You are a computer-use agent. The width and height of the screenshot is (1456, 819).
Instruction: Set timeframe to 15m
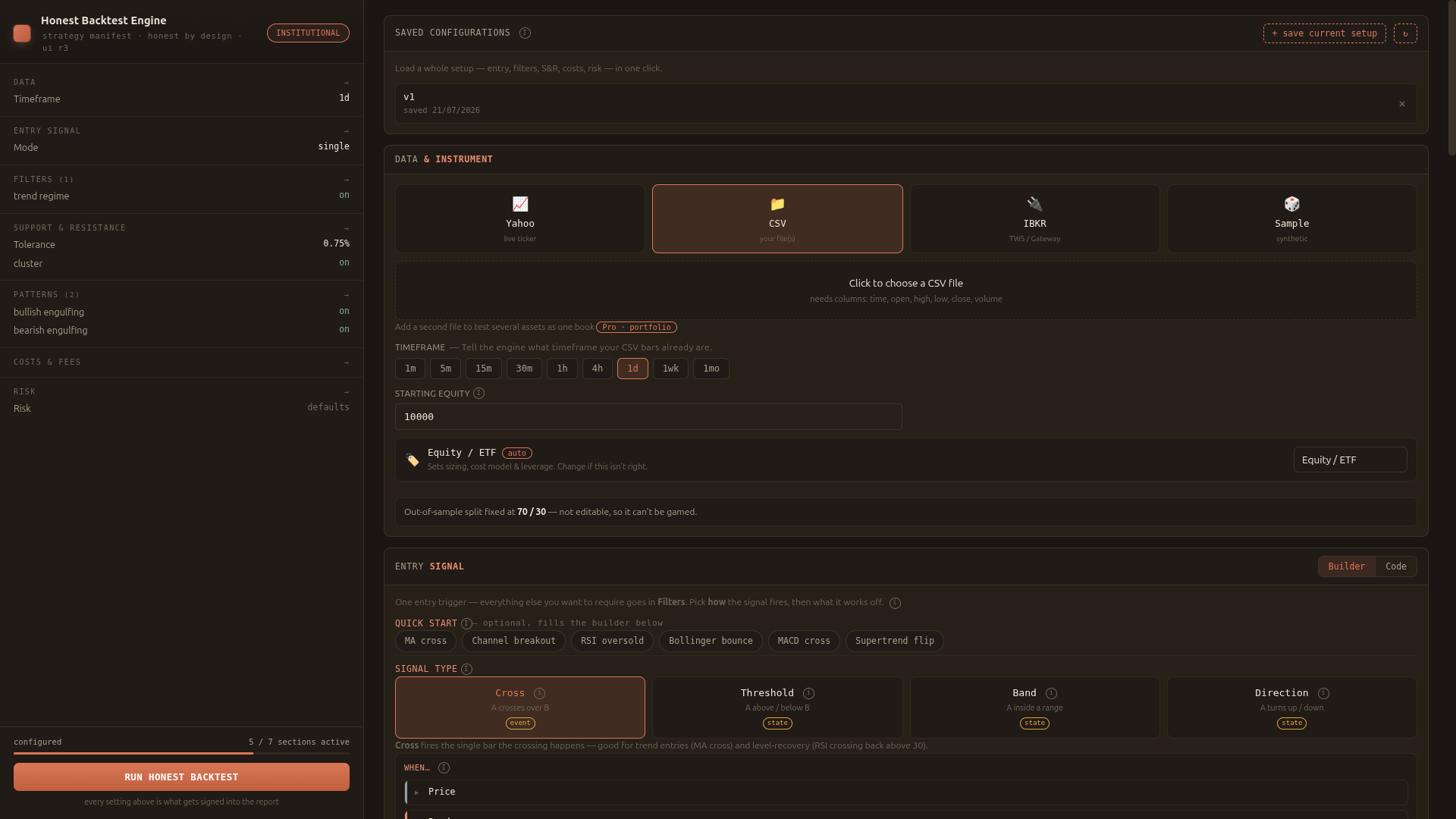click(484, 369)
